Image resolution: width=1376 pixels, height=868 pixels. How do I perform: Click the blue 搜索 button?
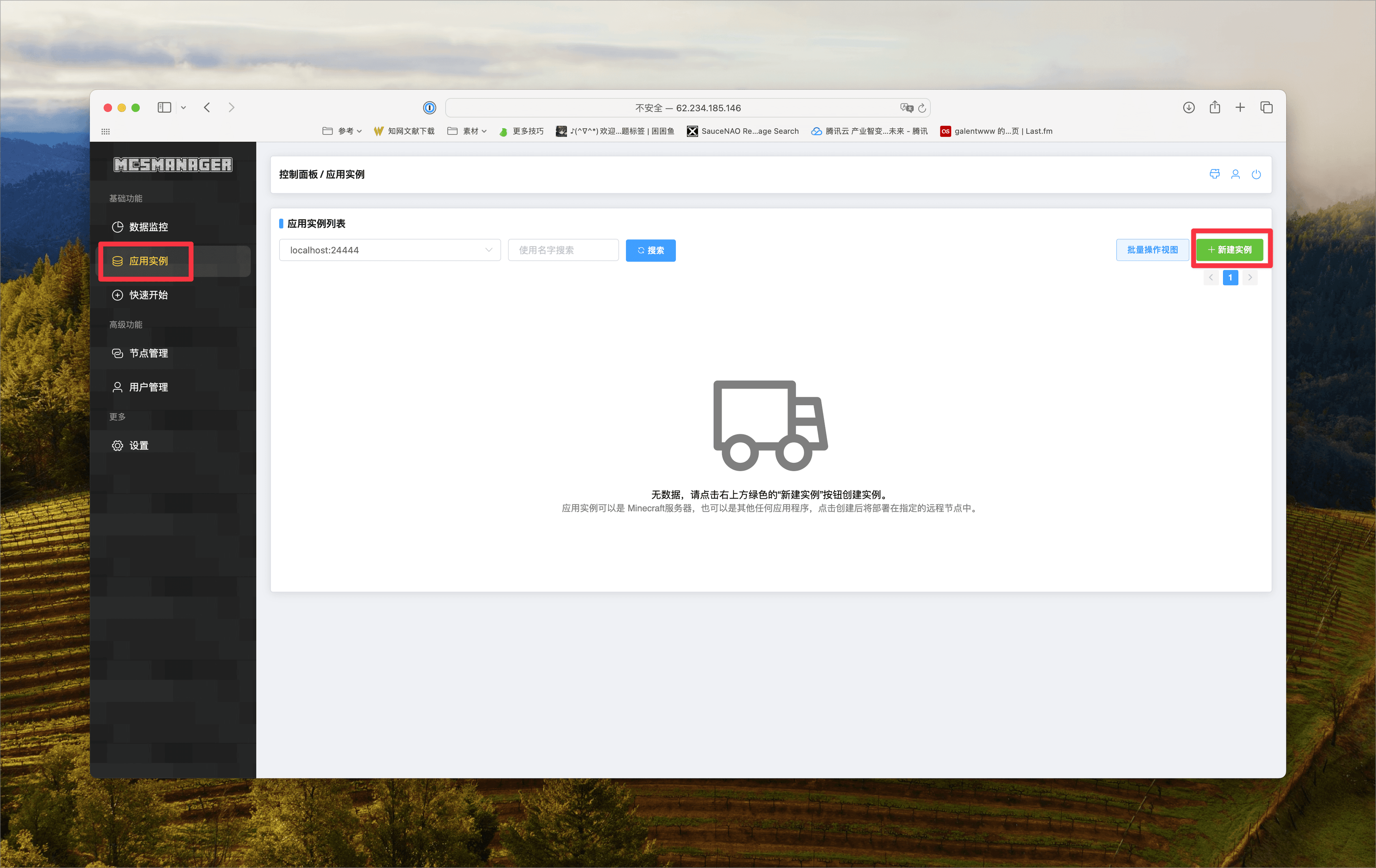tap(650, 250)
